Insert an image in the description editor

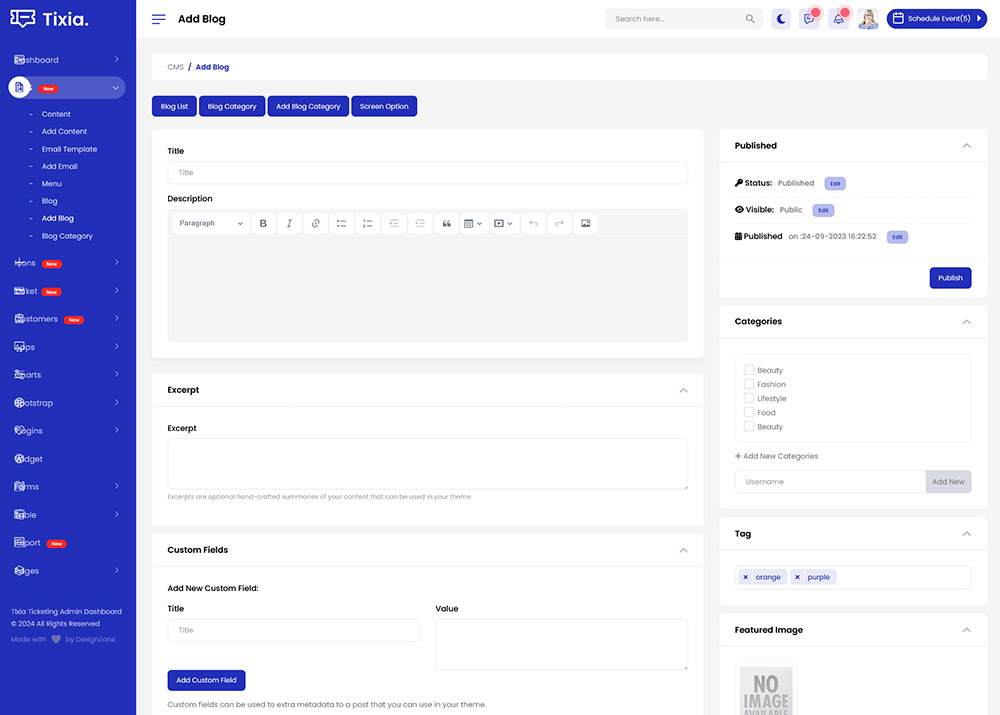[x=586, y=223]
